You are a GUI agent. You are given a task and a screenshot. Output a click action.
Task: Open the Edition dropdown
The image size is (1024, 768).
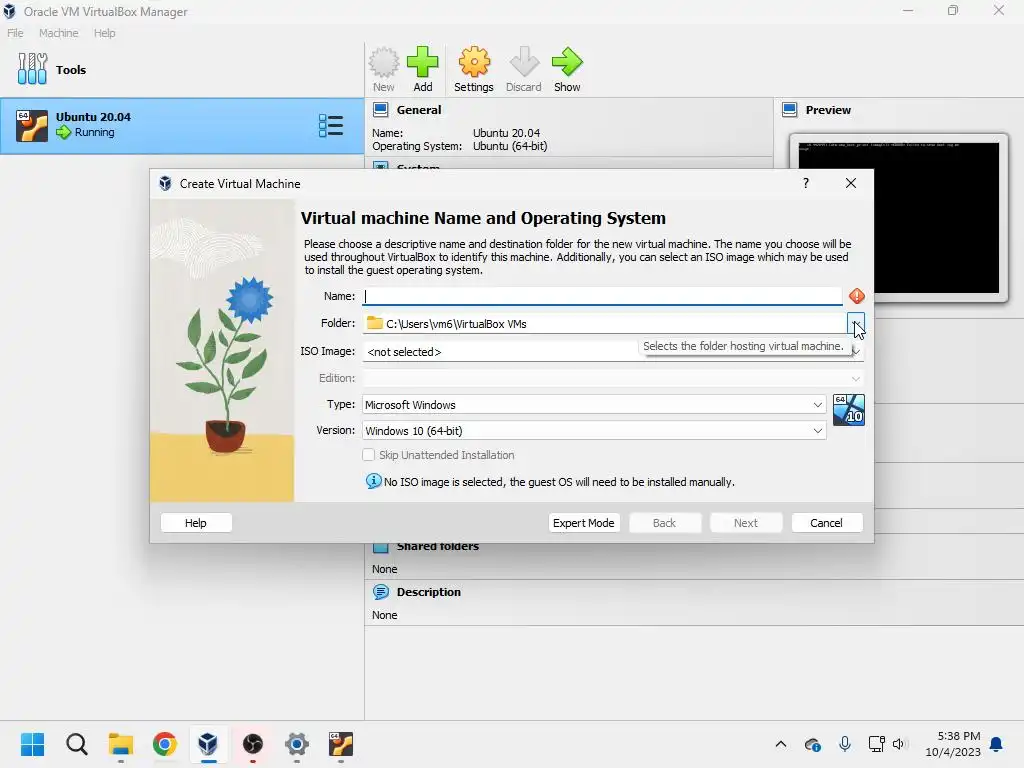point(856,378)
